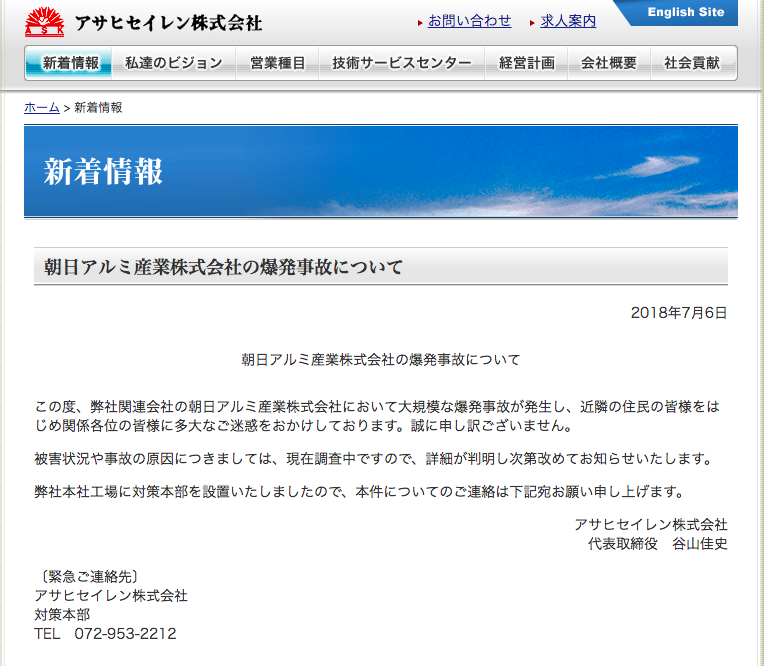Click the heading 朝日アルミ産業株式会社の爆発事故について in gray bar
This screenshot has width=764, height=666.
[223, 267]
